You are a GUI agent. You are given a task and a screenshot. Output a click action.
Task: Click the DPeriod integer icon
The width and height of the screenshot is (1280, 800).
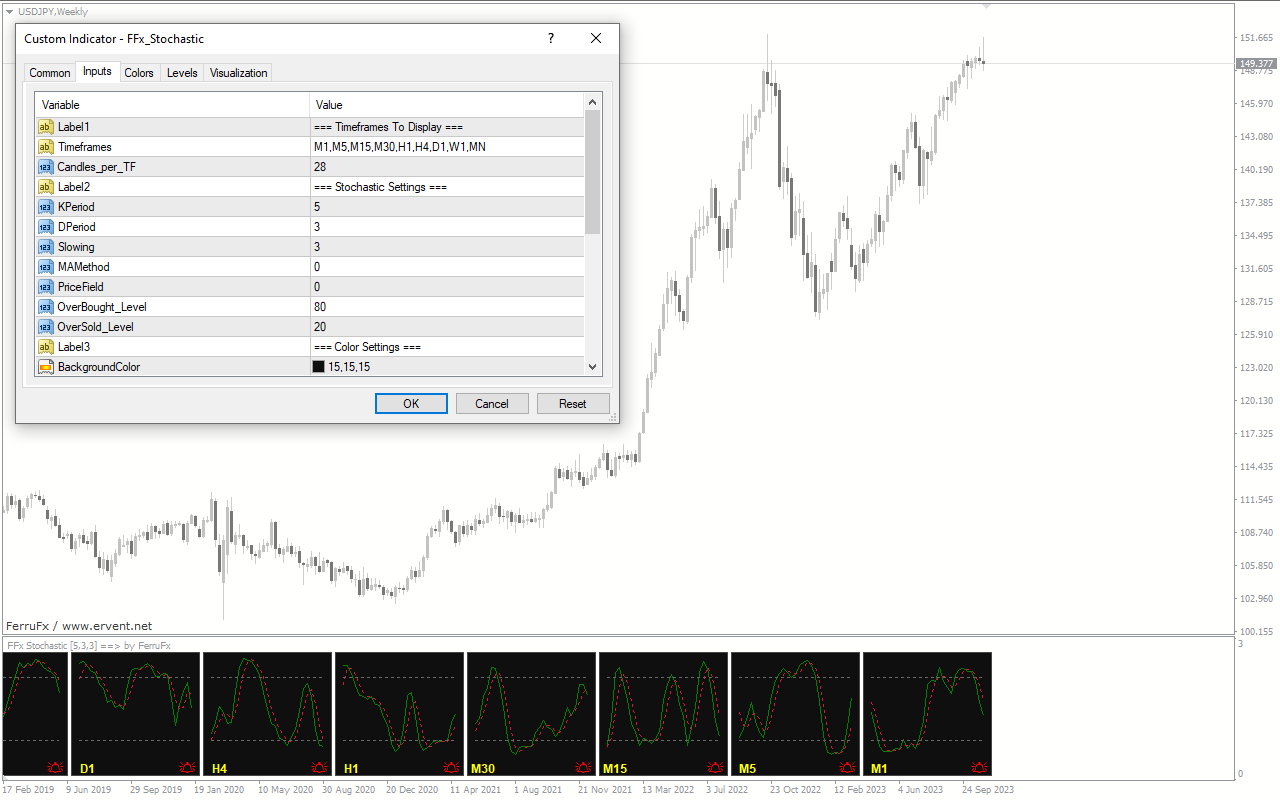pyautogui.click(x=45, y=227)
